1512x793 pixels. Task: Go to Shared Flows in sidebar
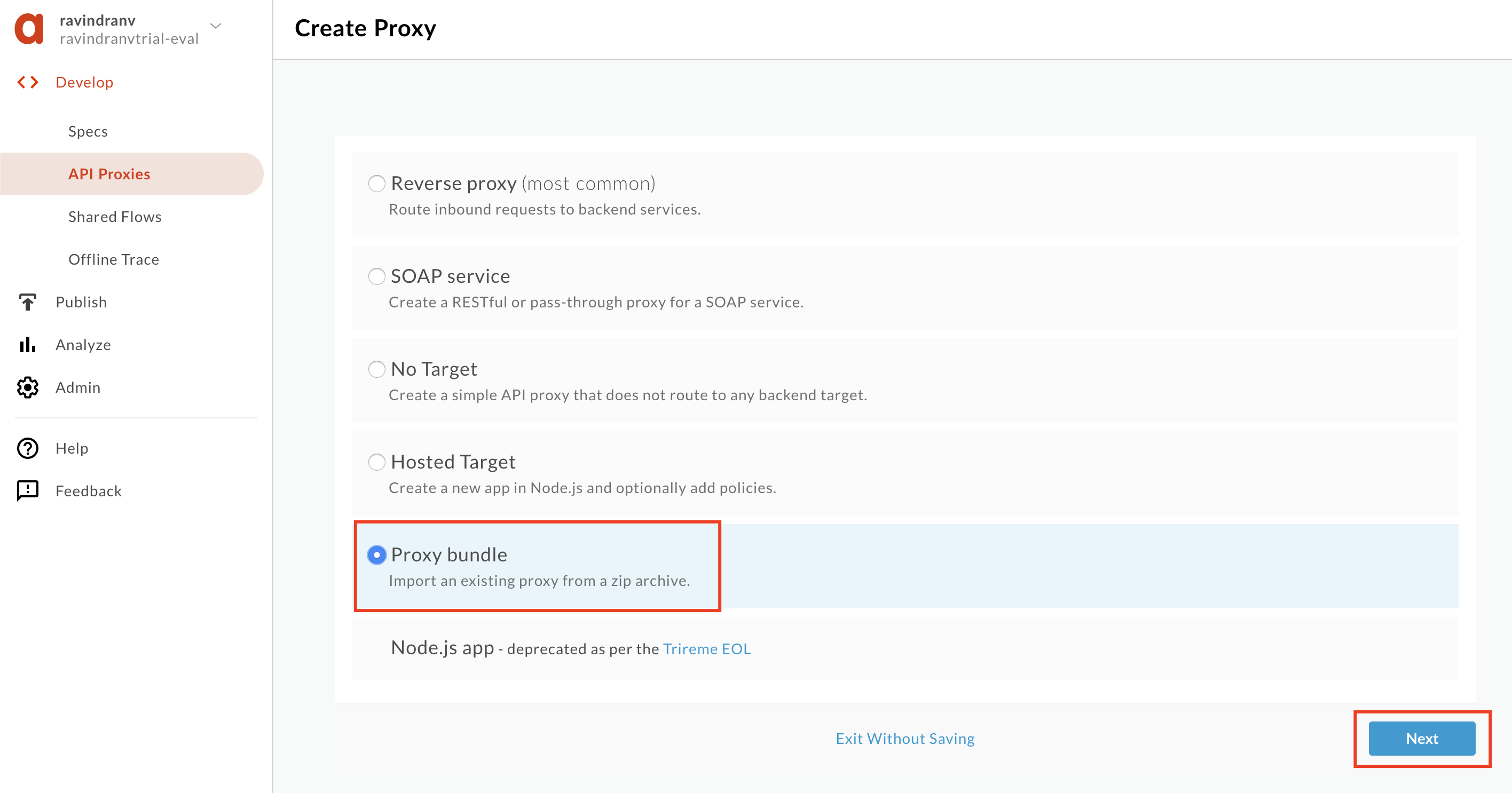tap(115, 217)
